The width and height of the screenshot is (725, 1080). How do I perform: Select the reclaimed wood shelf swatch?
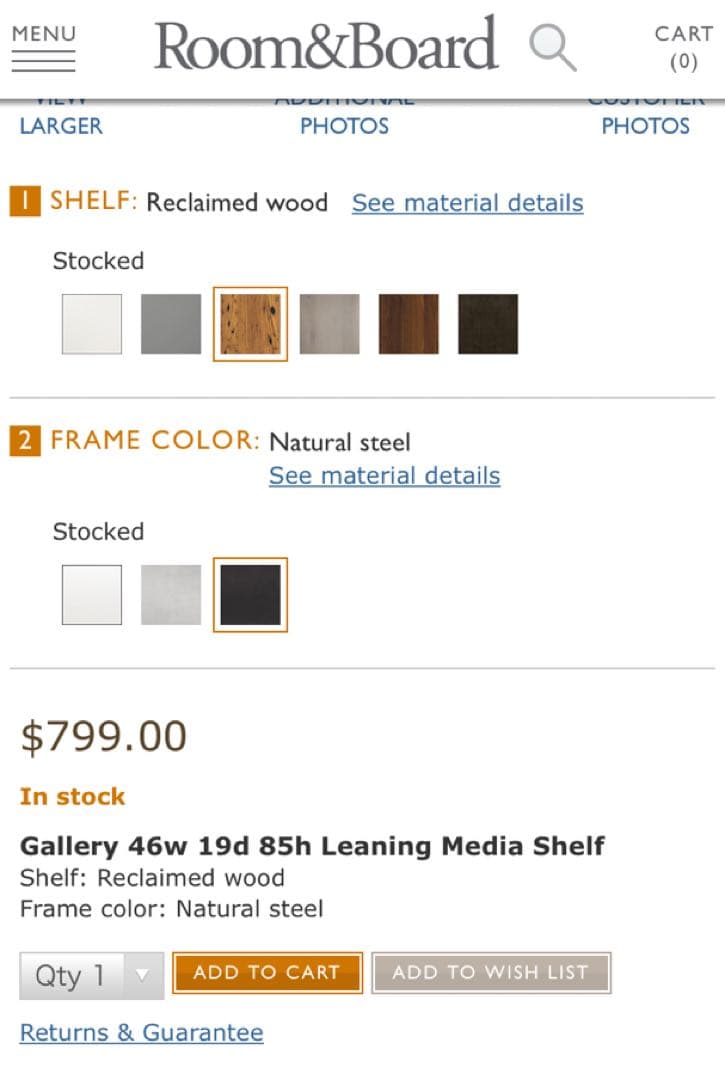pyautogui.click(x=250, y=324)
